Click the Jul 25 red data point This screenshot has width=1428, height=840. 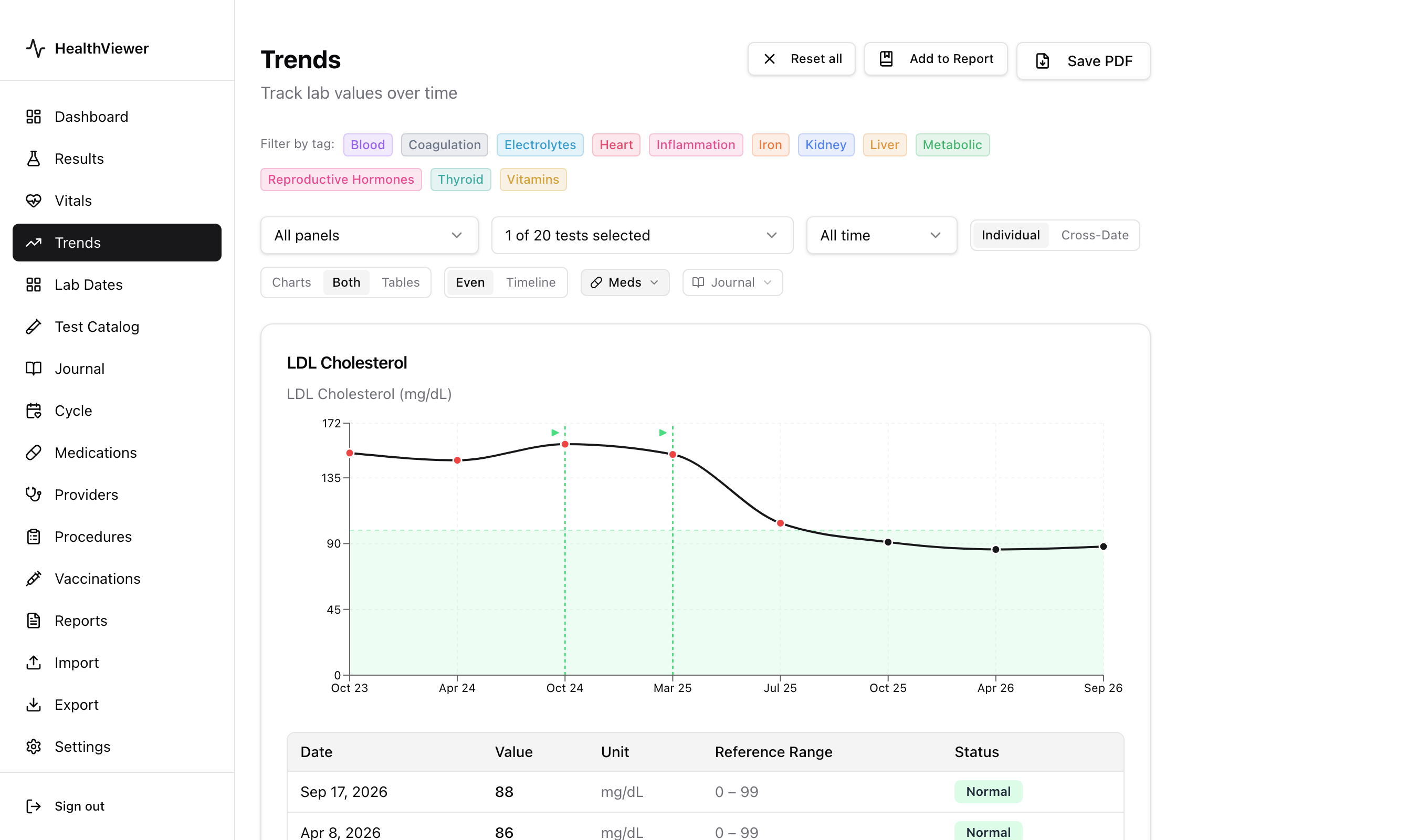click(x=780, y=523)
